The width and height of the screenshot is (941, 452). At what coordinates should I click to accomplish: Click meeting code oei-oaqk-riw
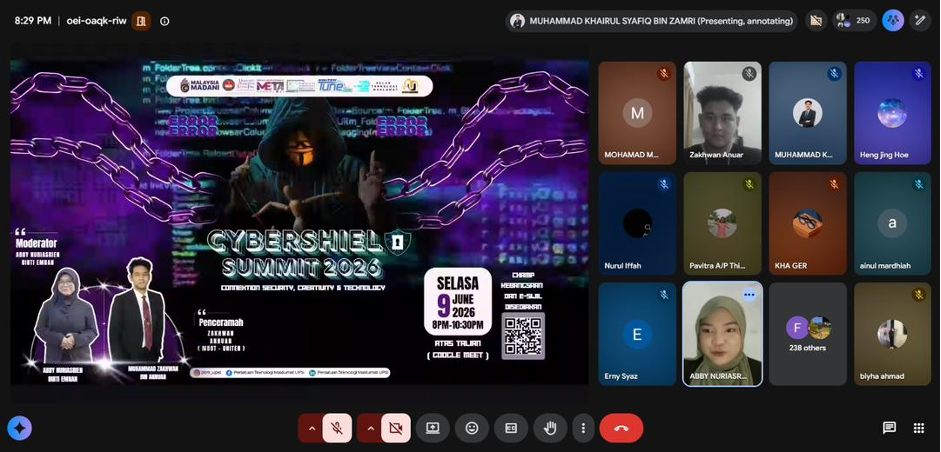97,21
